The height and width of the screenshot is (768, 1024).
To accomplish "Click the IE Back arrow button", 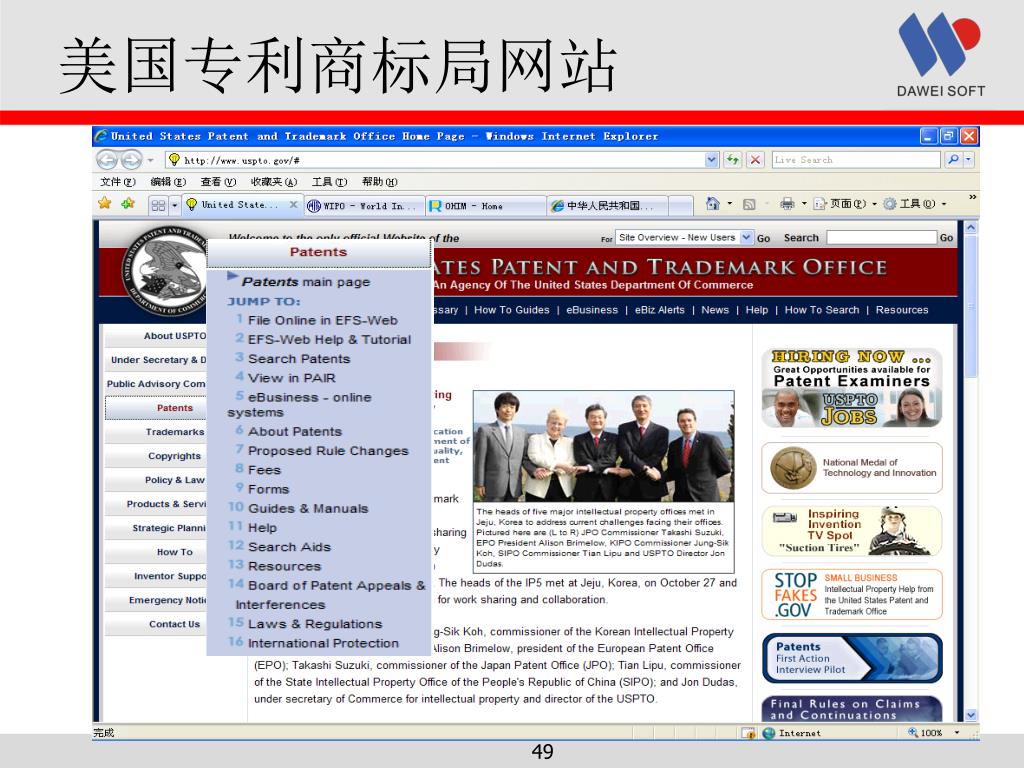I will [107, 159].
